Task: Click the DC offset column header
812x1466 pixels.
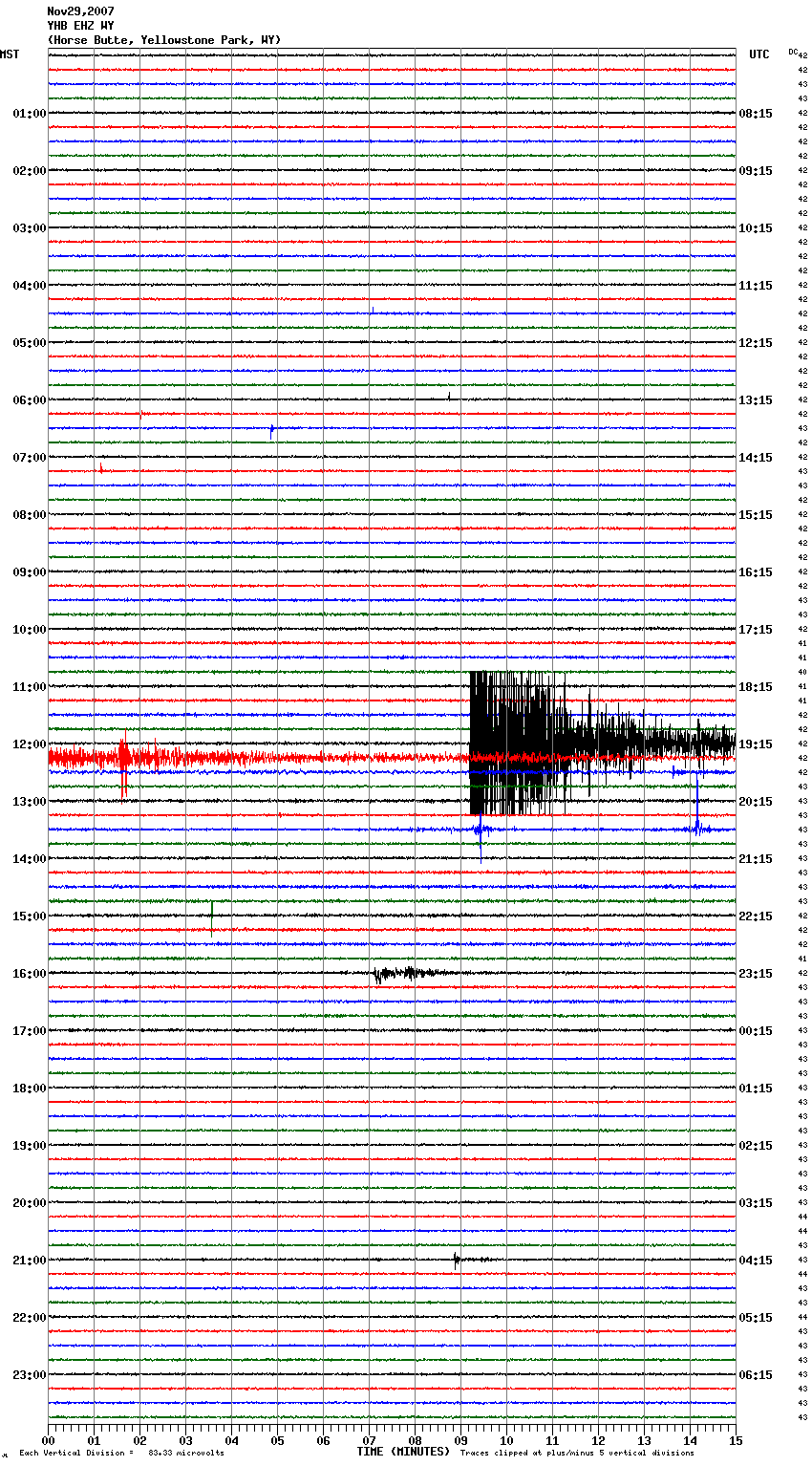Action: (x=793, y=52)
